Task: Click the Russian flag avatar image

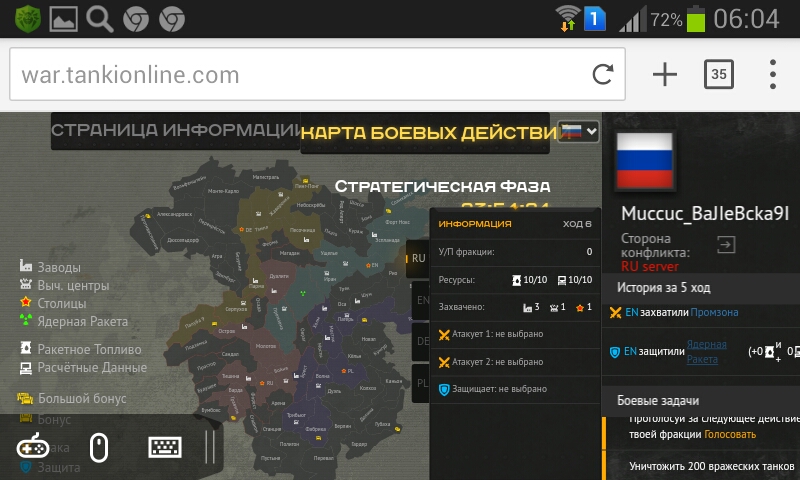Action: [x=644, y=160]
